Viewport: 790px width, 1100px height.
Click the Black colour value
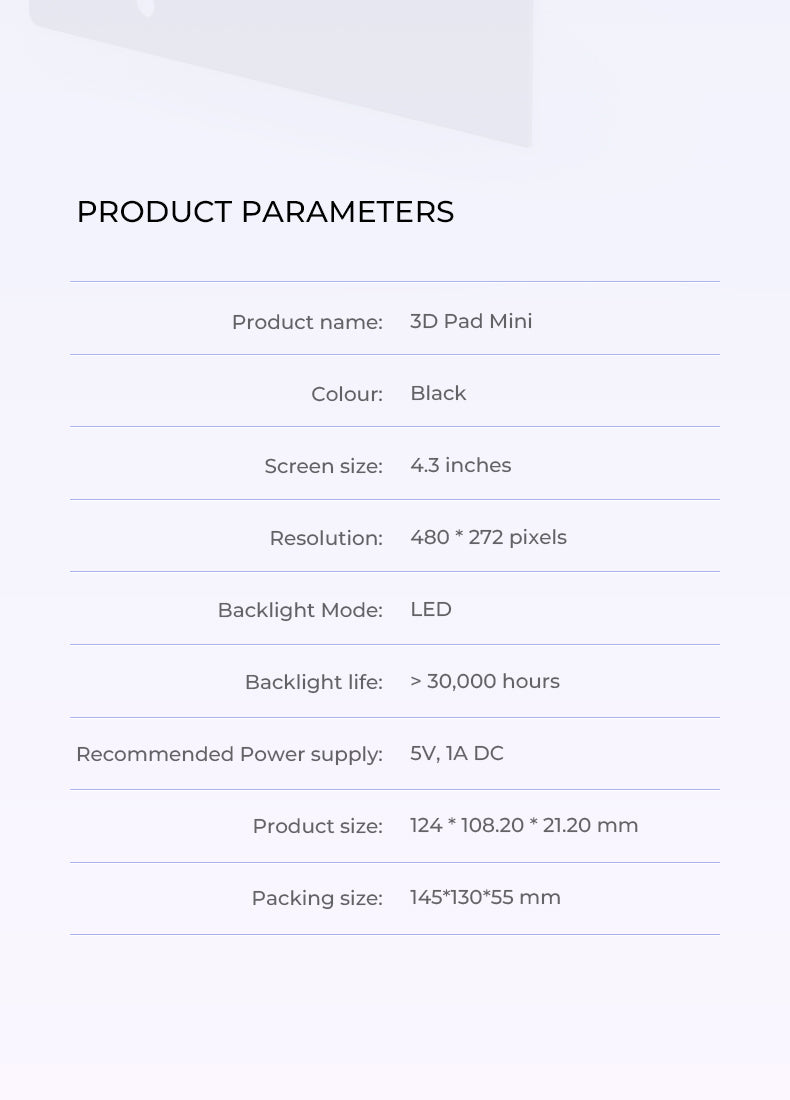tap(438, 393)
